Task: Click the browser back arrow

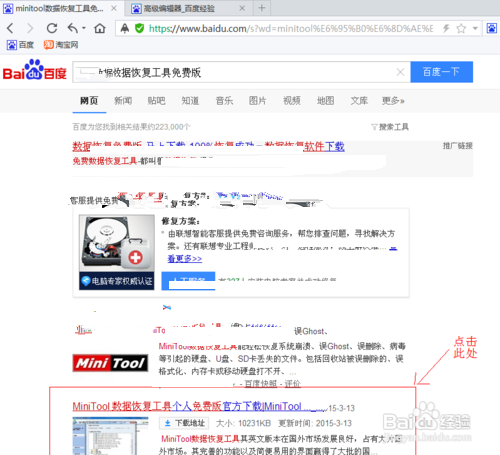Action: coord(10,28)
